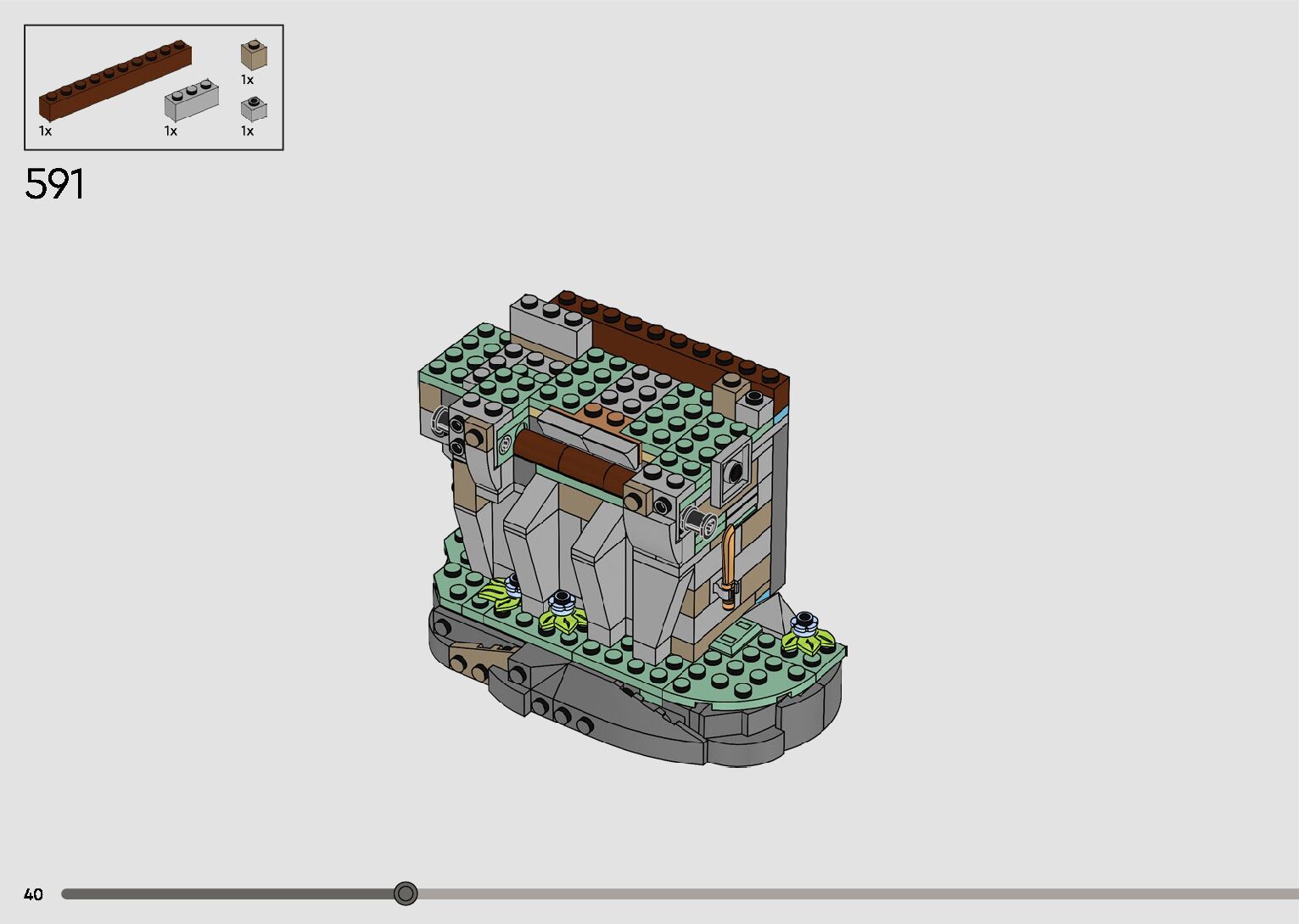The height and width of the screenshot is (924, 1299).
Task: Click the orange sword on the model
Action: coord(729,566)
